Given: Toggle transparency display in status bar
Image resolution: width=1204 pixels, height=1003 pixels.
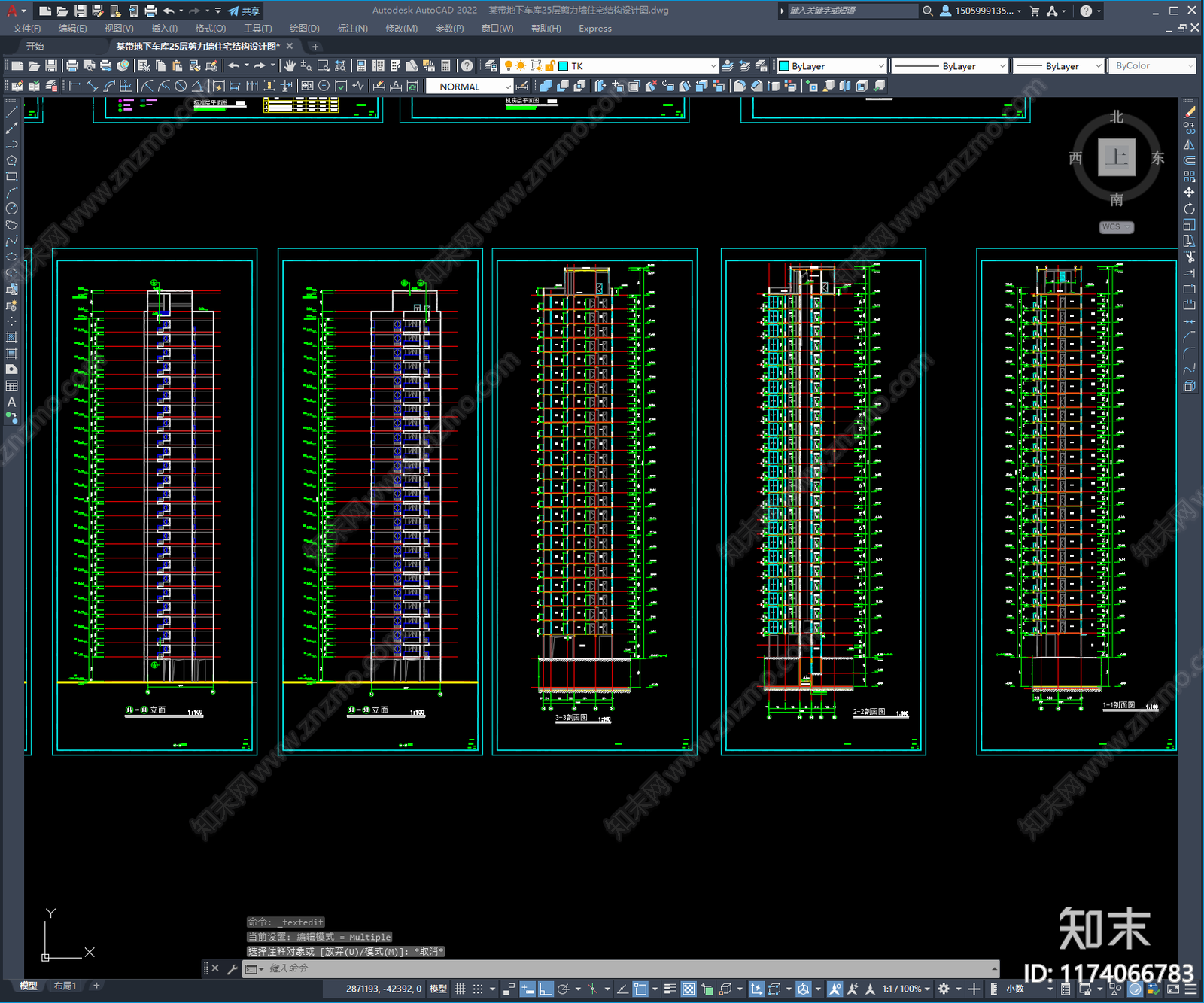Looking at the screenshot, I should [x=688, y=989].
